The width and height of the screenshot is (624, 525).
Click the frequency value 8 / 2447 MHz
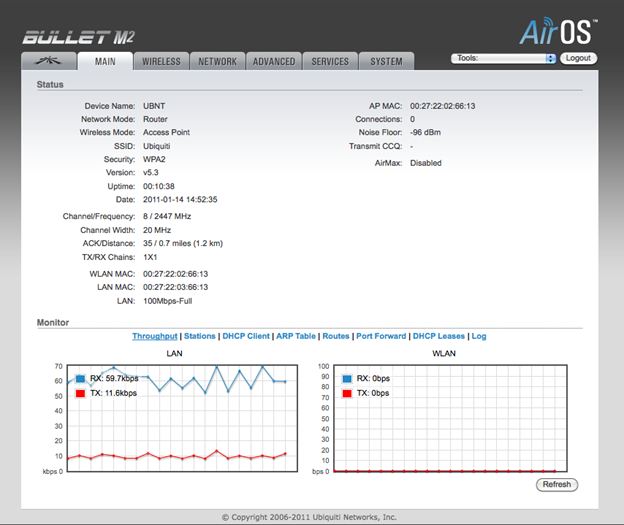pos(167,216)
